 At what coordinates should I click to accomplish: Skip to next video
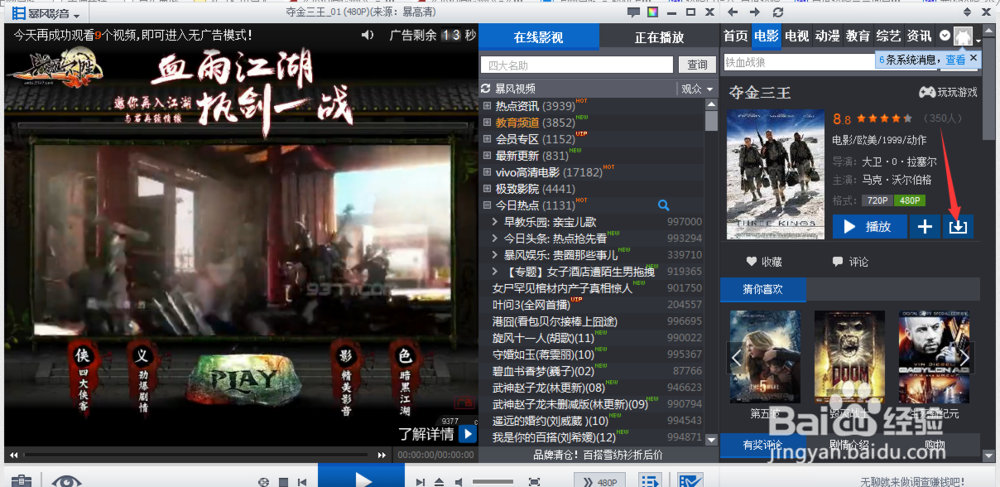pos(420,482)
